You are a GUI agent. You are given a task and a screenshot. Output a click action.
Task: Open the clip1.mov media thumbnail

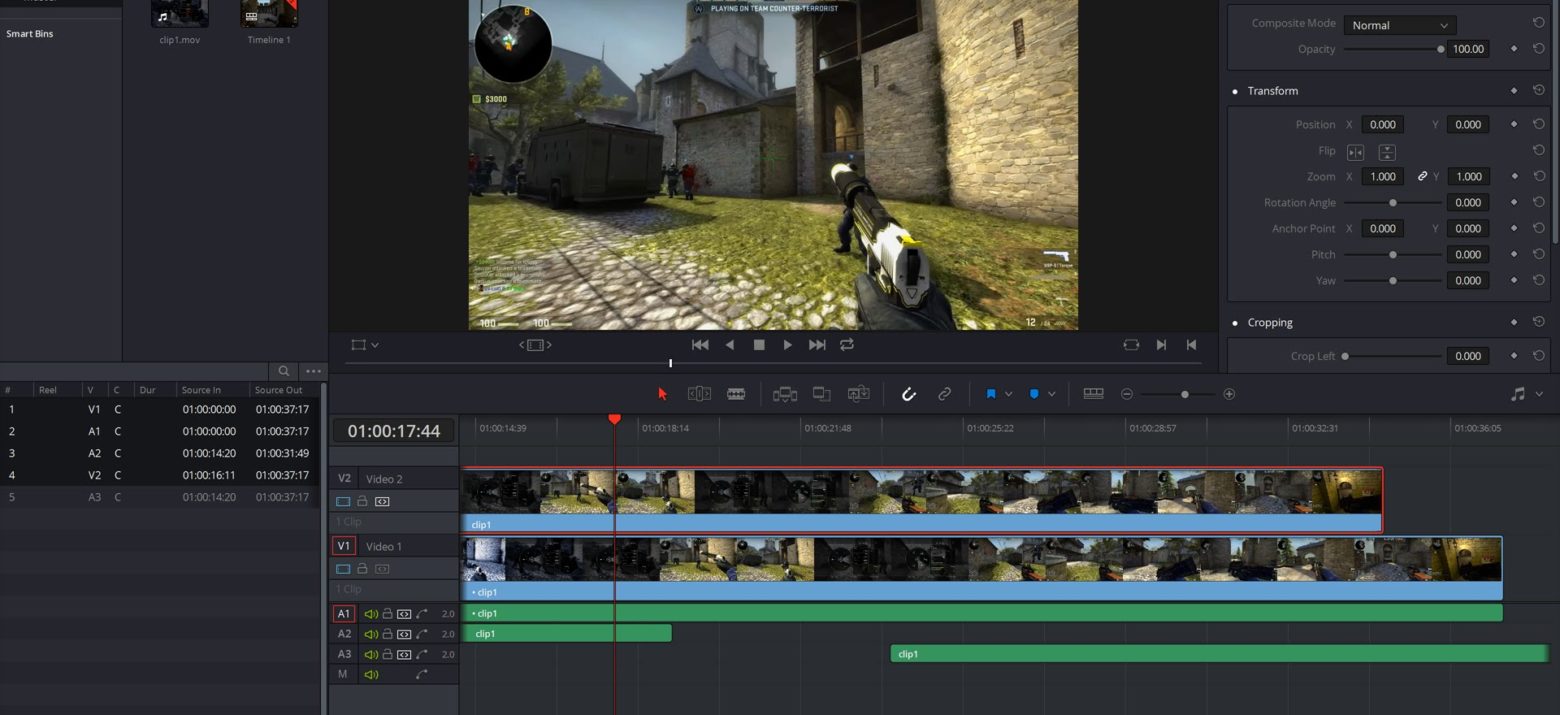[180, 14]
